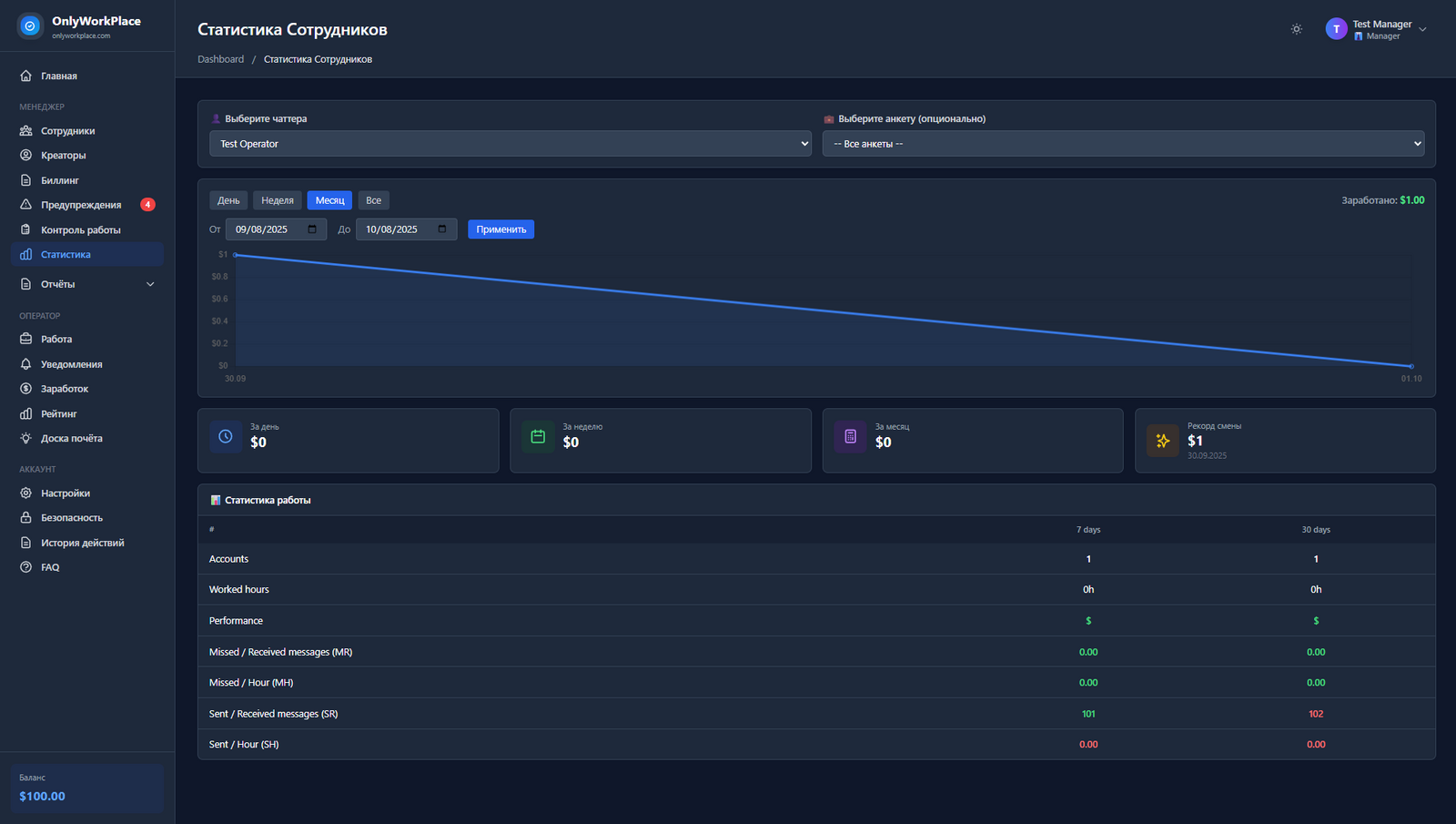Toggle the light/dark theme sun icon

pyautogui.click(x=1296, y=29)
